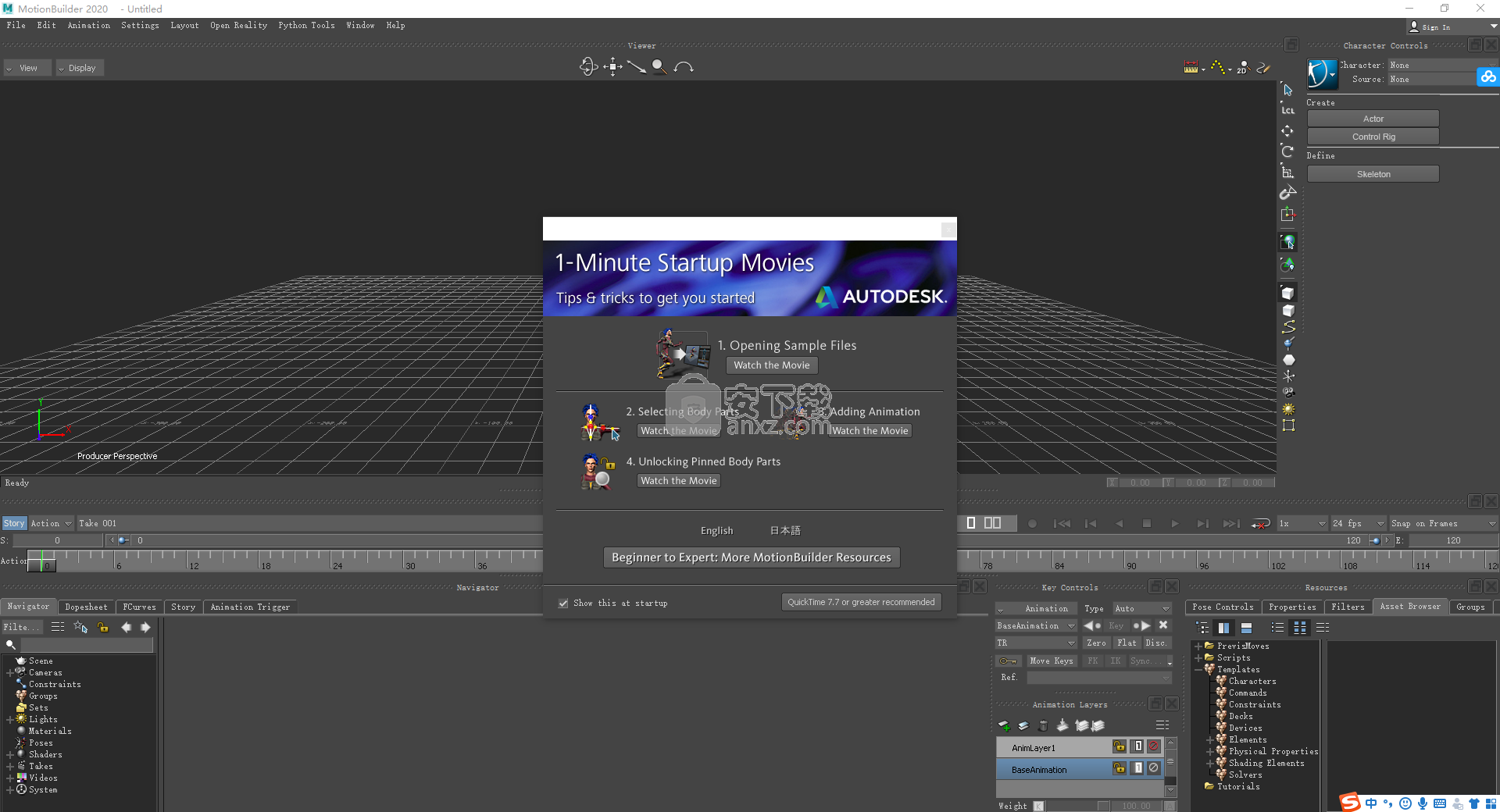Show Asset Browser tree view icon
The image size is (1500, 812).
click(1203, 628)
